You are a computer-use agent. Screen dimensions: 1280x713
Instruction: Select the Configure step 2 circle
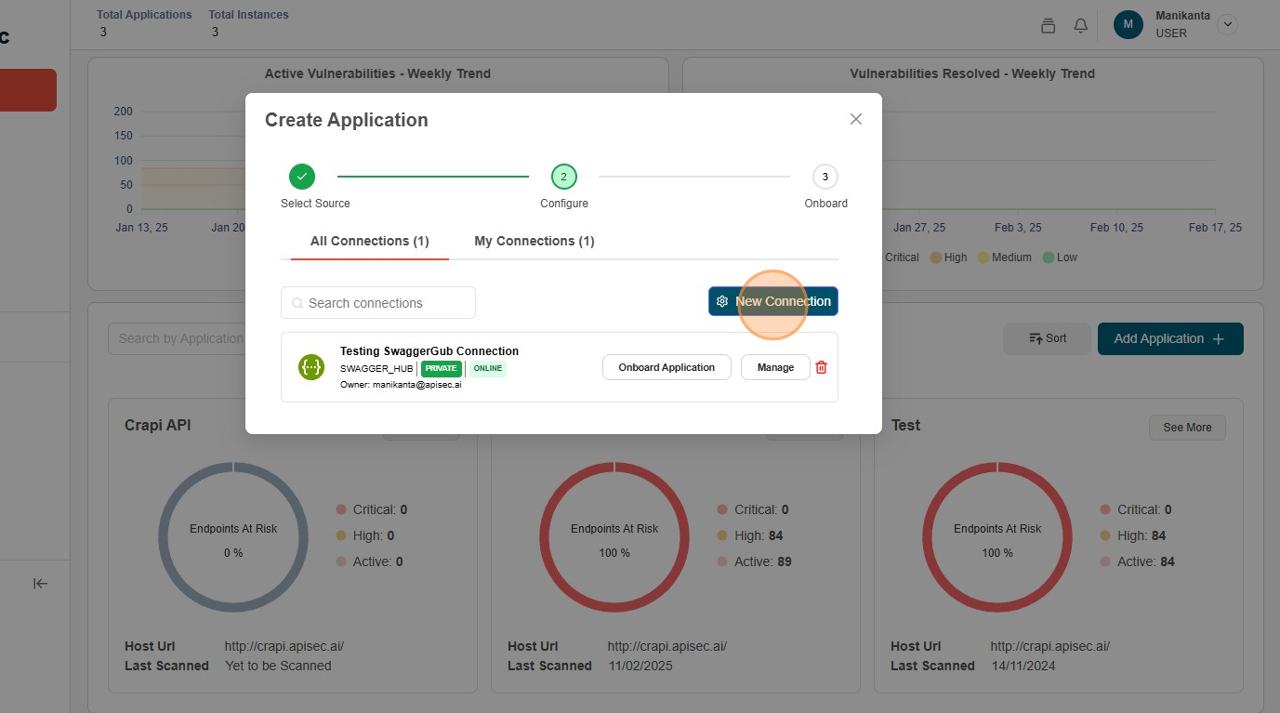[563, 177]
